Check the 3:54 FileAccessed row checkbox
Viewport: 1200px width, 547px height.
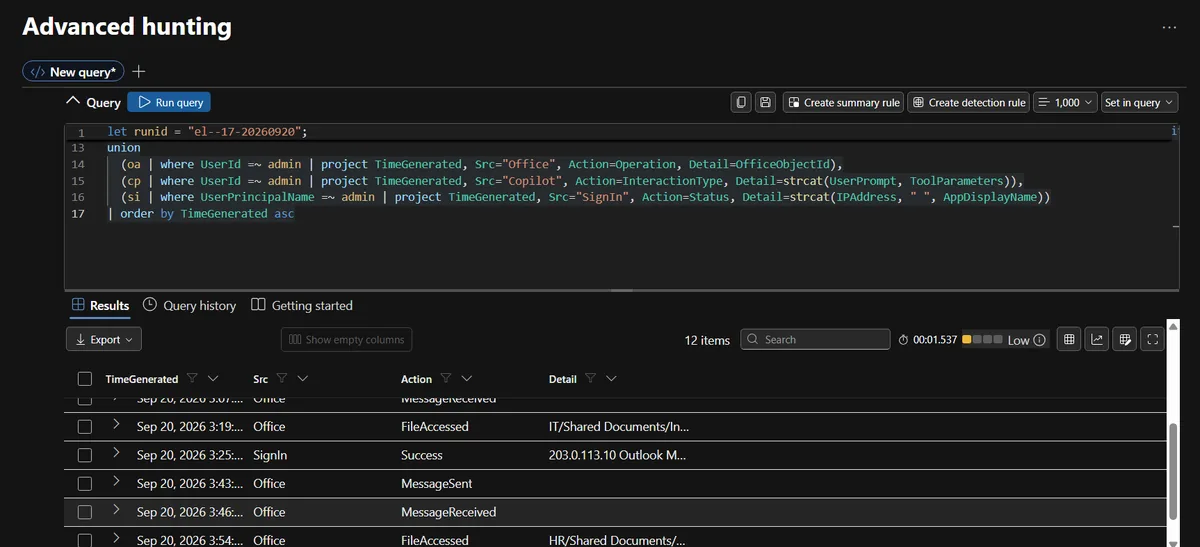click(85, 540)
